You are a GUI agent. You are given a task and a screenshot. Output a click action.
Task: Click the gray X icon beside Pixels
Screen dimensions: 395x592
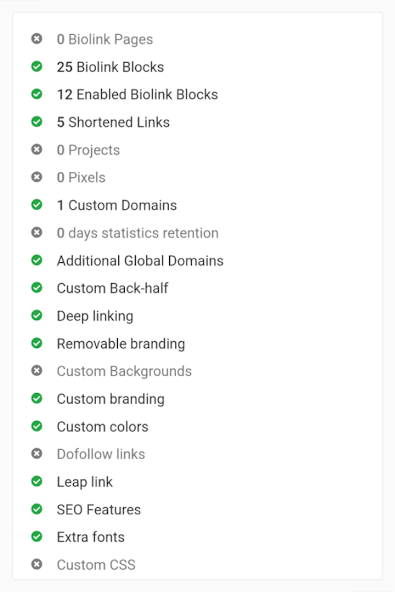click(x=37, y=177)
